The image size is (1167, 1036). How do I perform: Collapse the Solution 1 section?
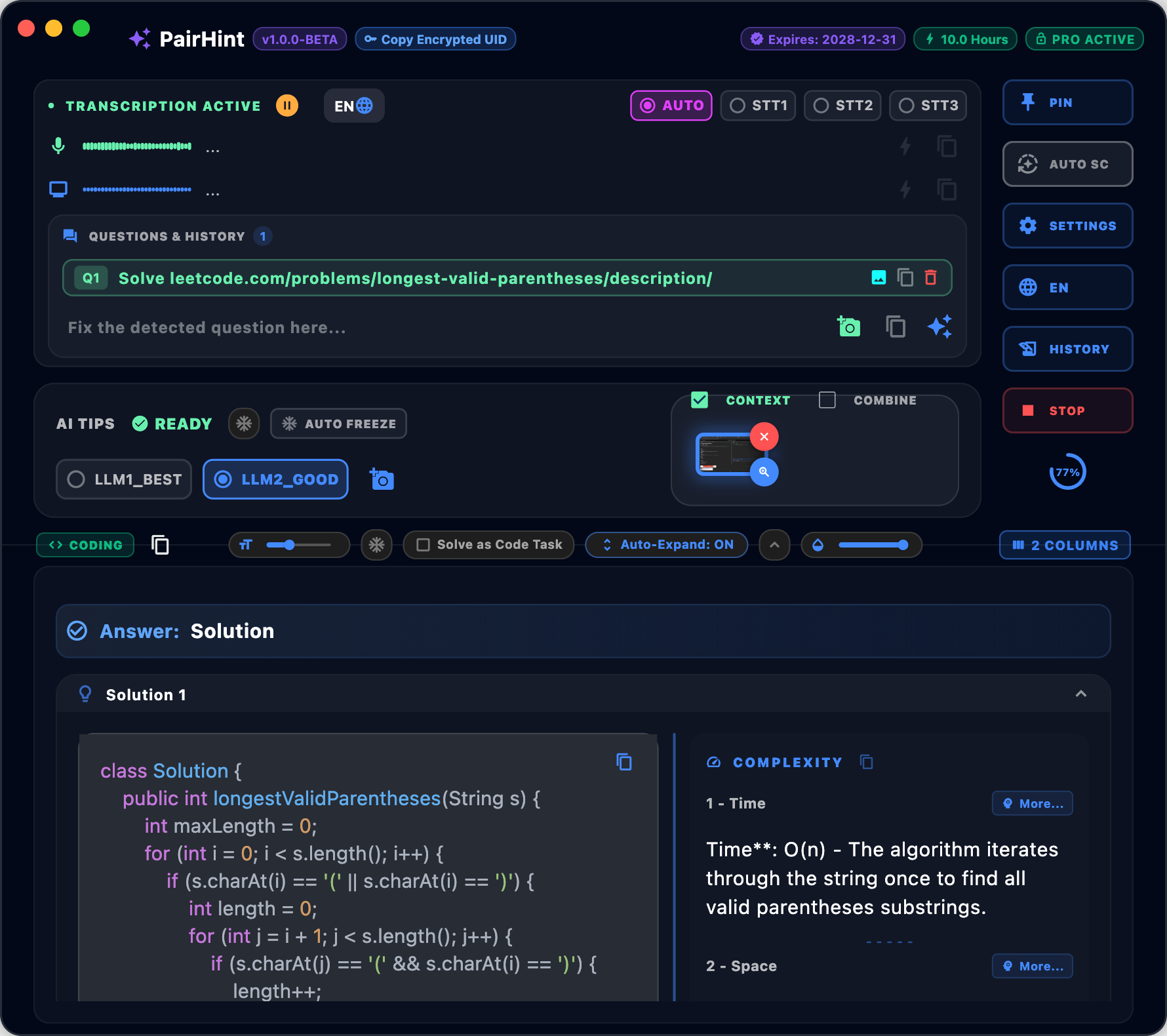[x=1081, y=694]
